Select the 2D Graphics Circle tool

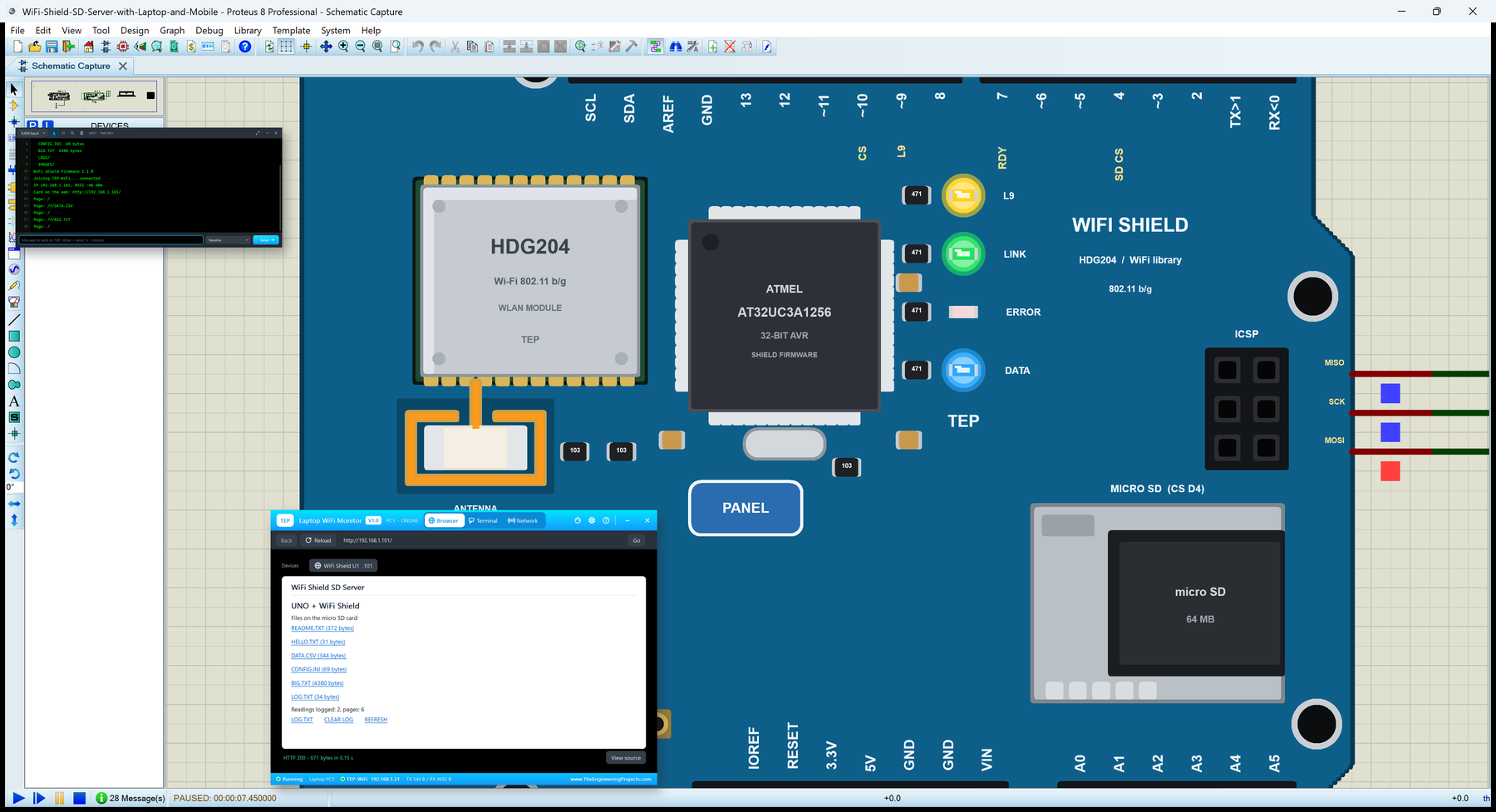14,352
